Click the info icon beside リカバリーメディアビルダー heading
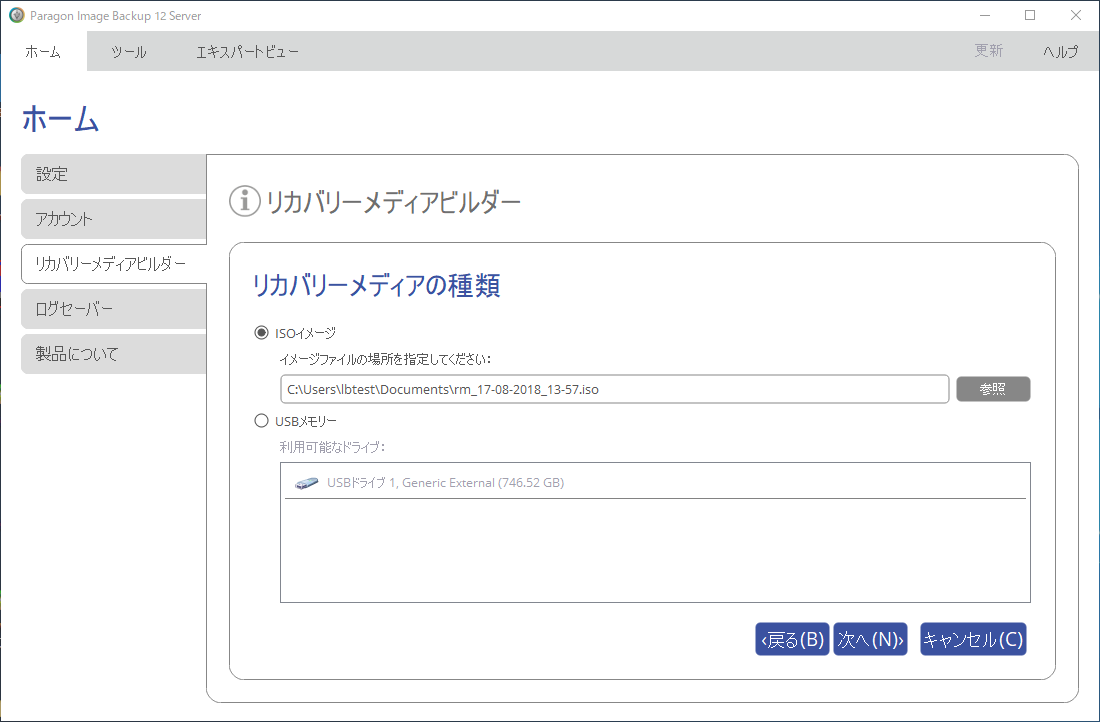Viewport: 1100px width, 722px height. point(244,201)
